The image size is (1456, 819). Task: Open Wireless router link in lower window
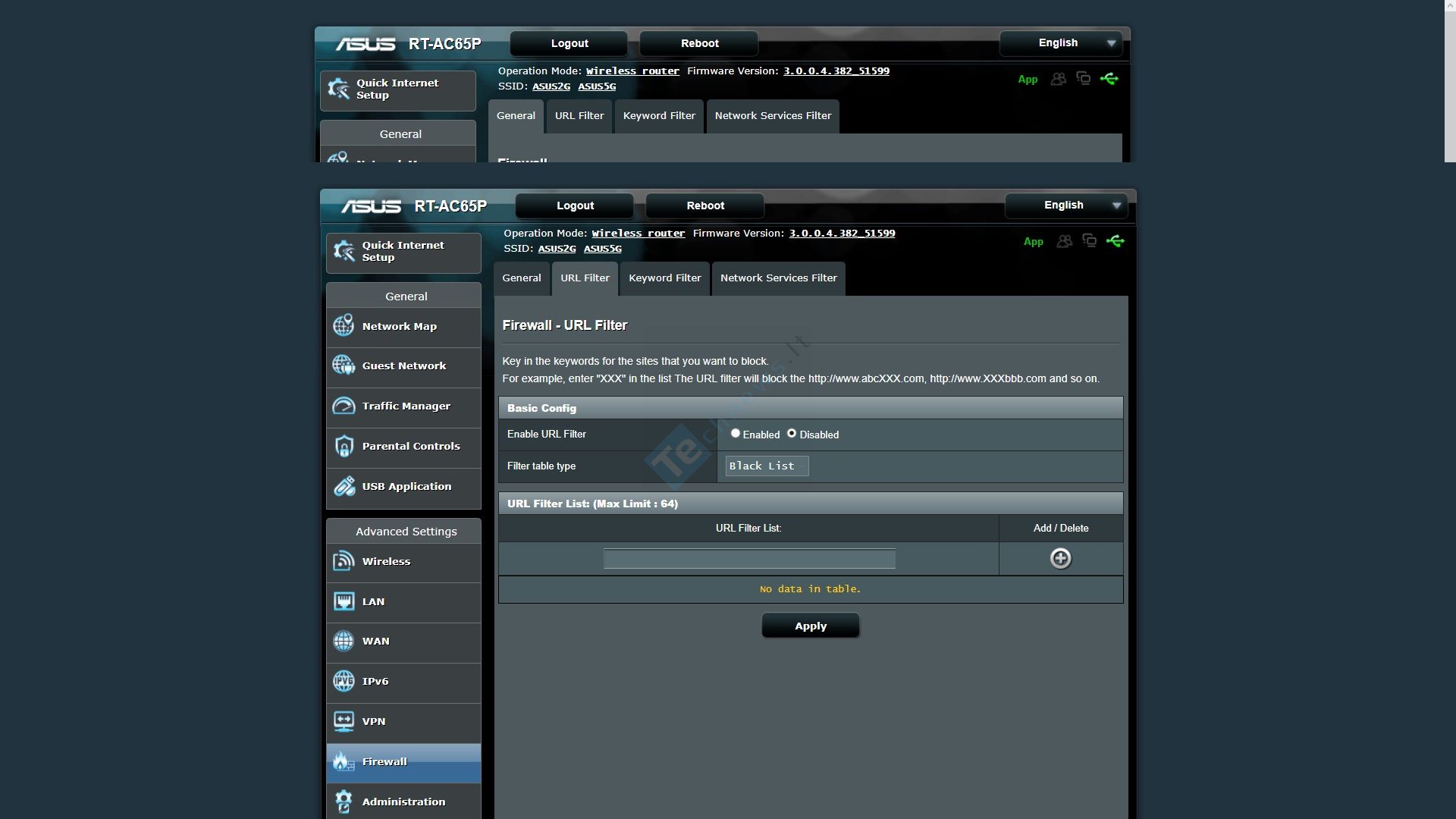(x=639, y=234)
